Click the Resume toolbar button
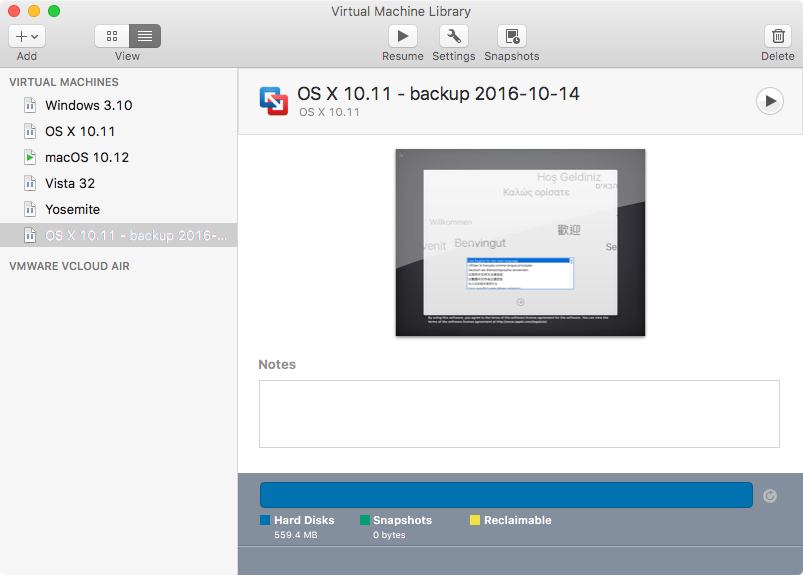Viewport: 803px width, 575px height. [x=403, y=36]
